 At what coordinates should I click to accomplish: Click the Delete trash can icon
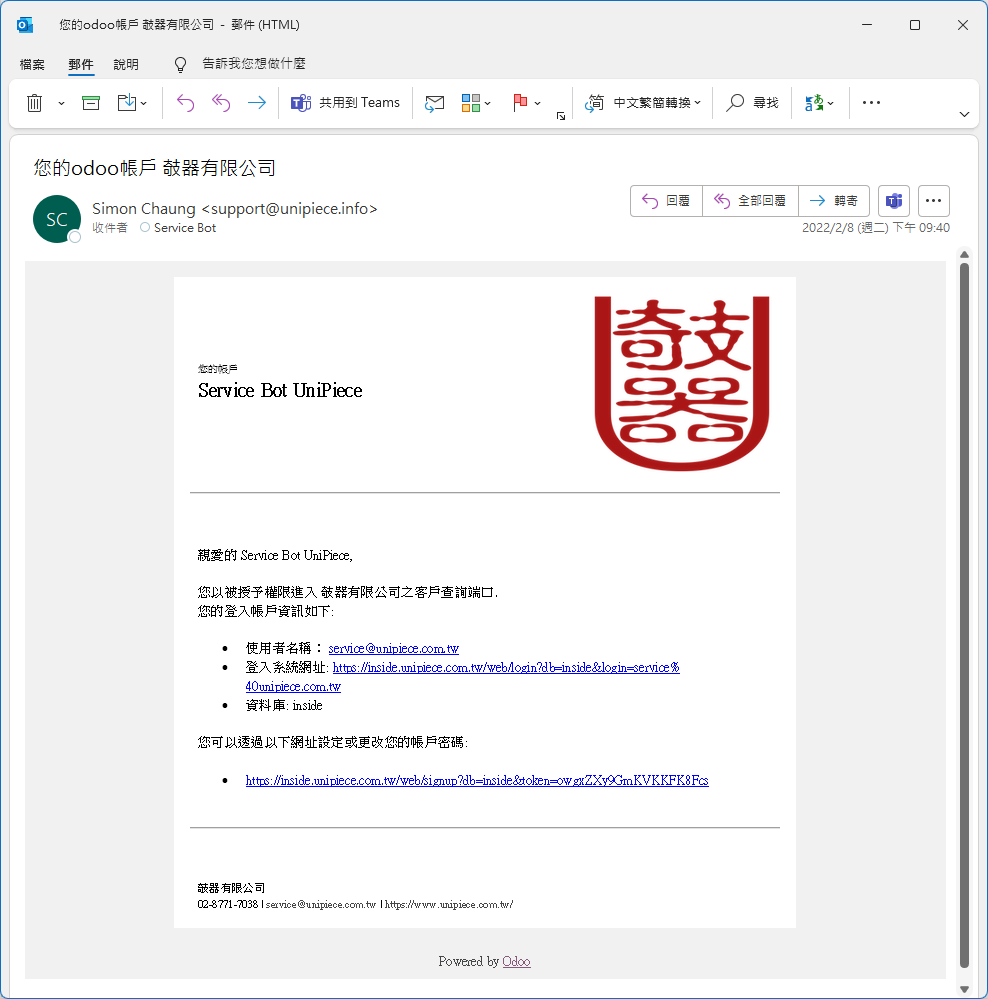(x=35, y=103)
